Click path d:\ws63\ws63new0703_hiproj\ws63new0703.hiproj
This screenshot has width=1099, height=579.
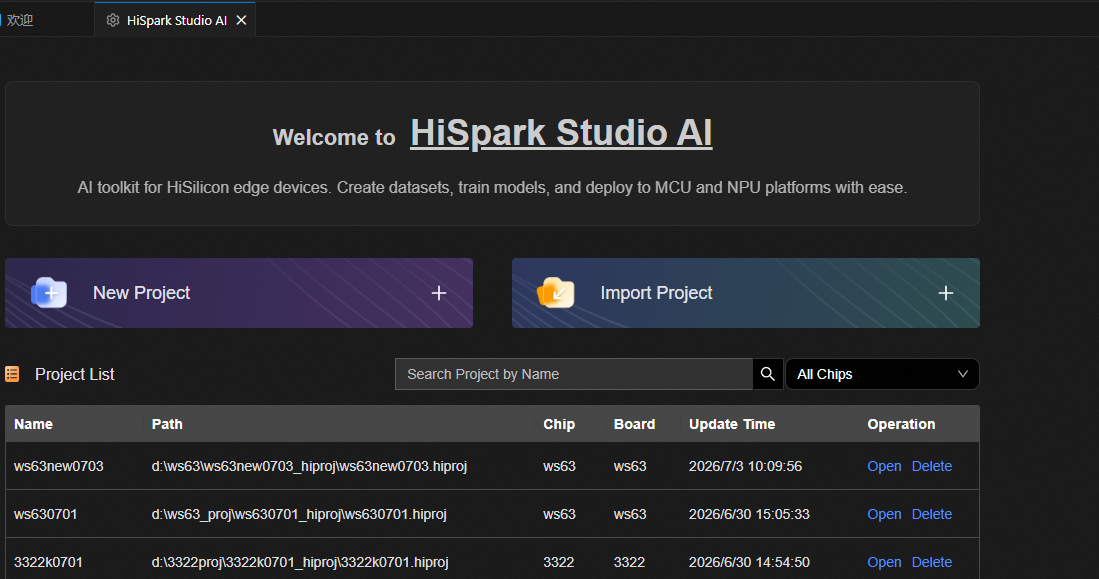click(309, 466)
